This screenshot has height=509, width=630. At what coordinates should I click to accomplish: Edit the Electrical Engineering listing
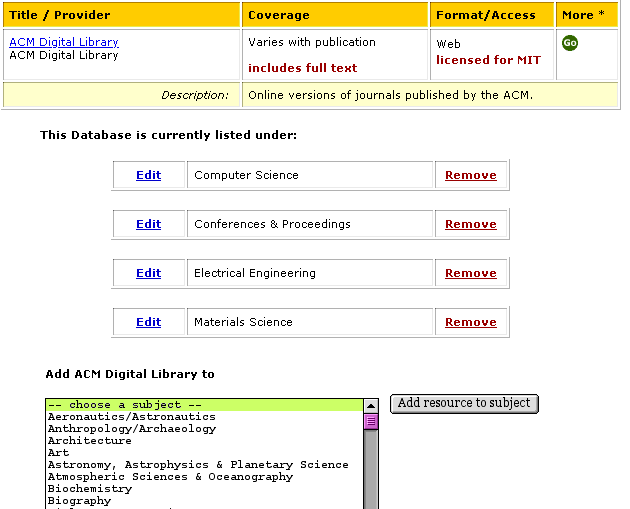[x=148, y=273]
